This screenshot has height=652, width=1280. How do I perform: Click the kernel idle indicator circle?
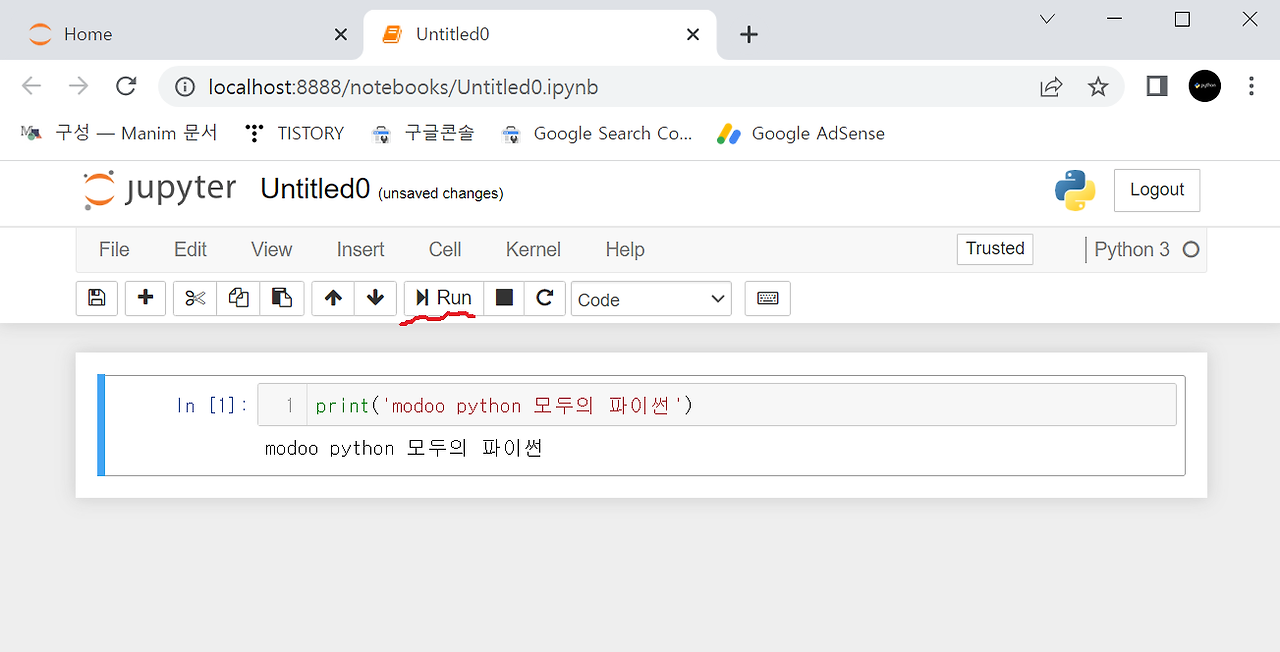tap(1191, 250)
